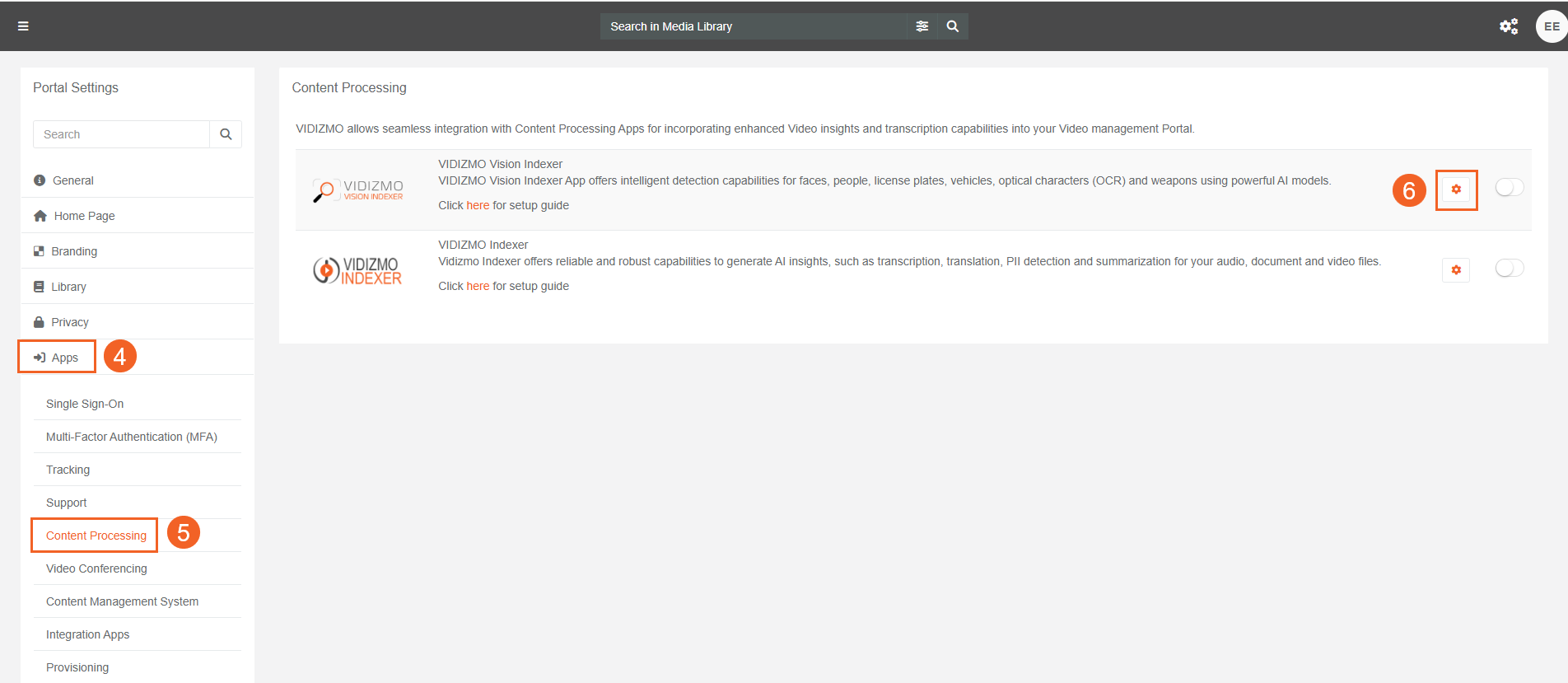
Task: Expand the Privacy settings section
Action: (69, 322)
